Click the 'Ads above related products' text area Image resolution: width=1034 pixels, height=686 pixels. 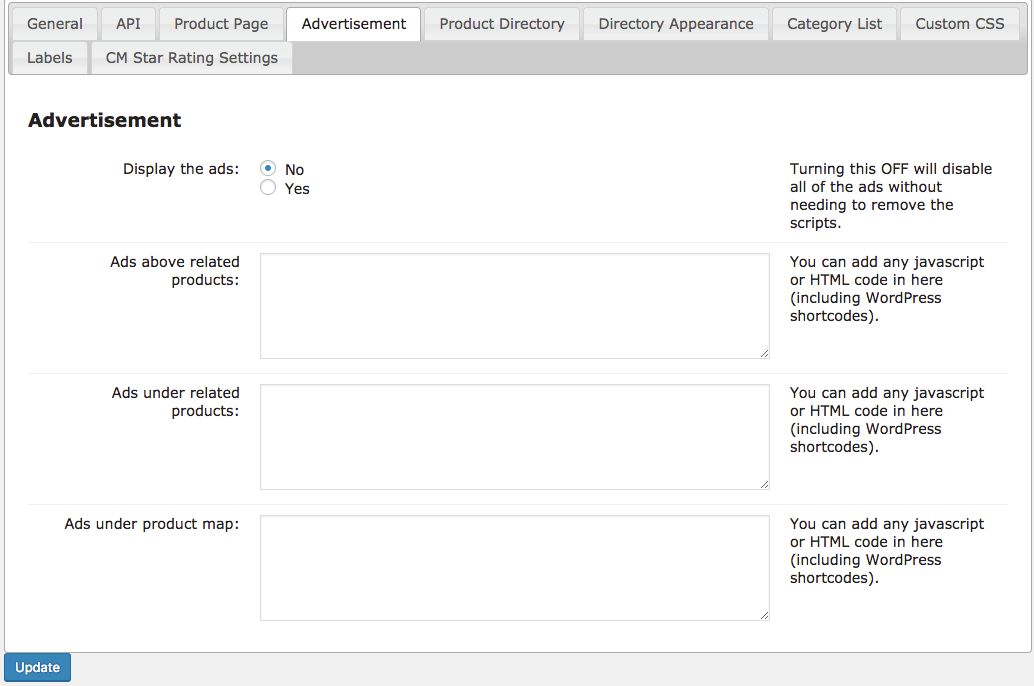[514, 305]
